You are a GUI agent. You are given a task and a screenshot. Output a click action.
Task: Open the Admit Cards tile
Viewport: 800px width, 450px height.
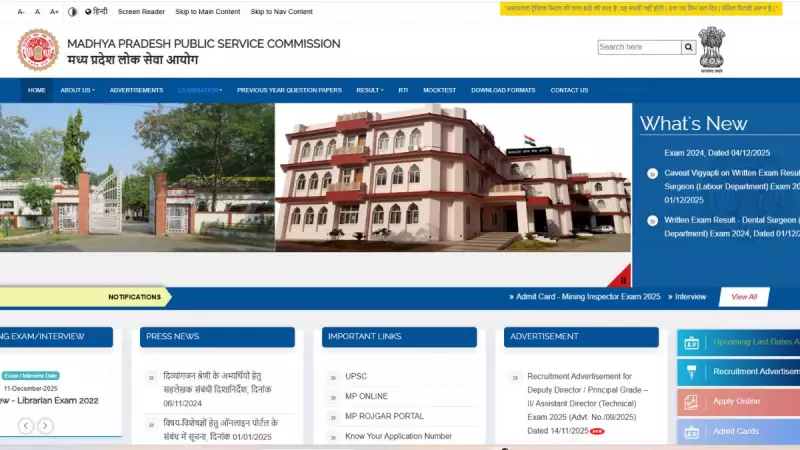(x=738, y=432)
